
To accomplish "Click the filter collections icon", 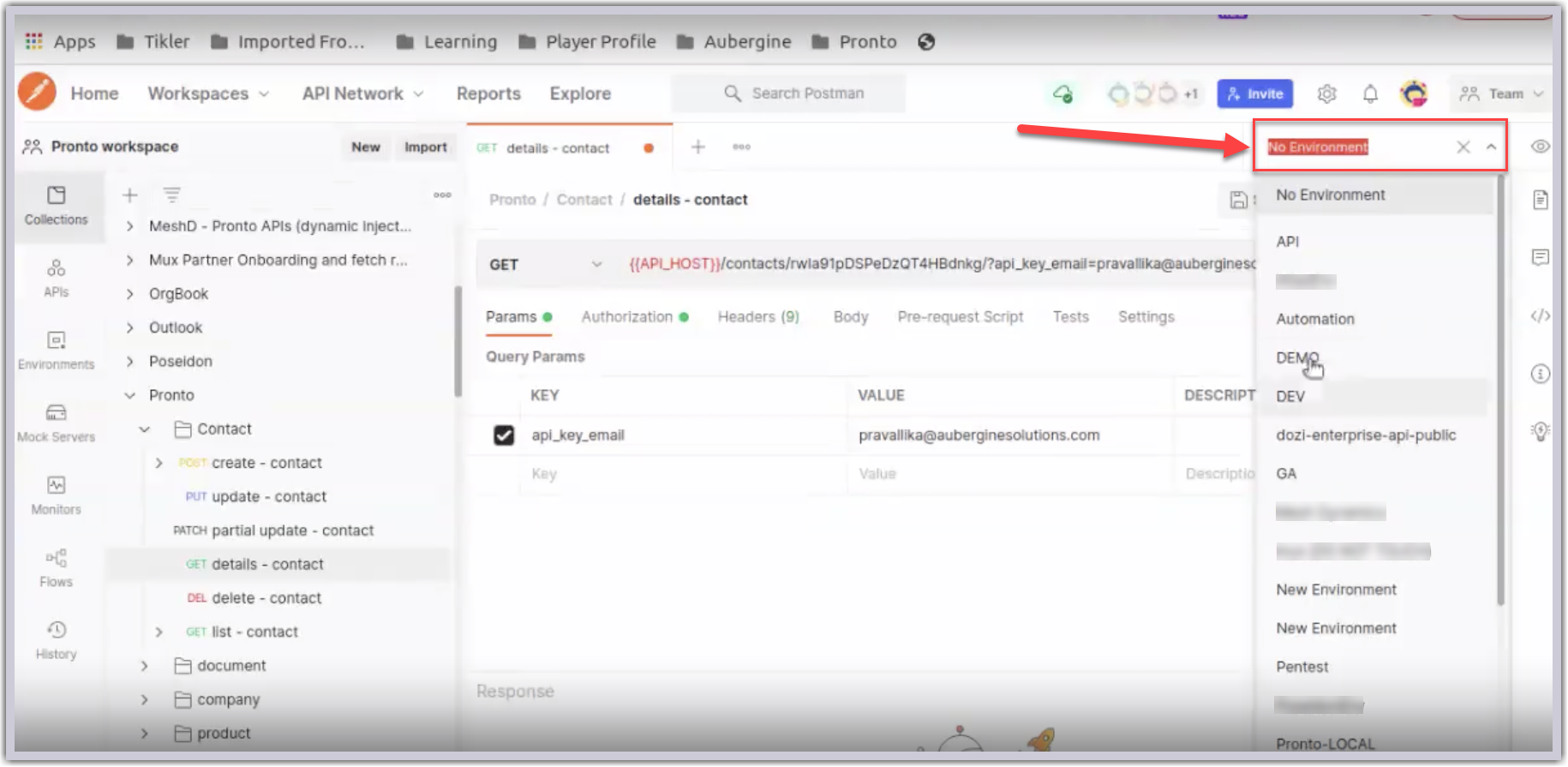I will tap(172, 195).
